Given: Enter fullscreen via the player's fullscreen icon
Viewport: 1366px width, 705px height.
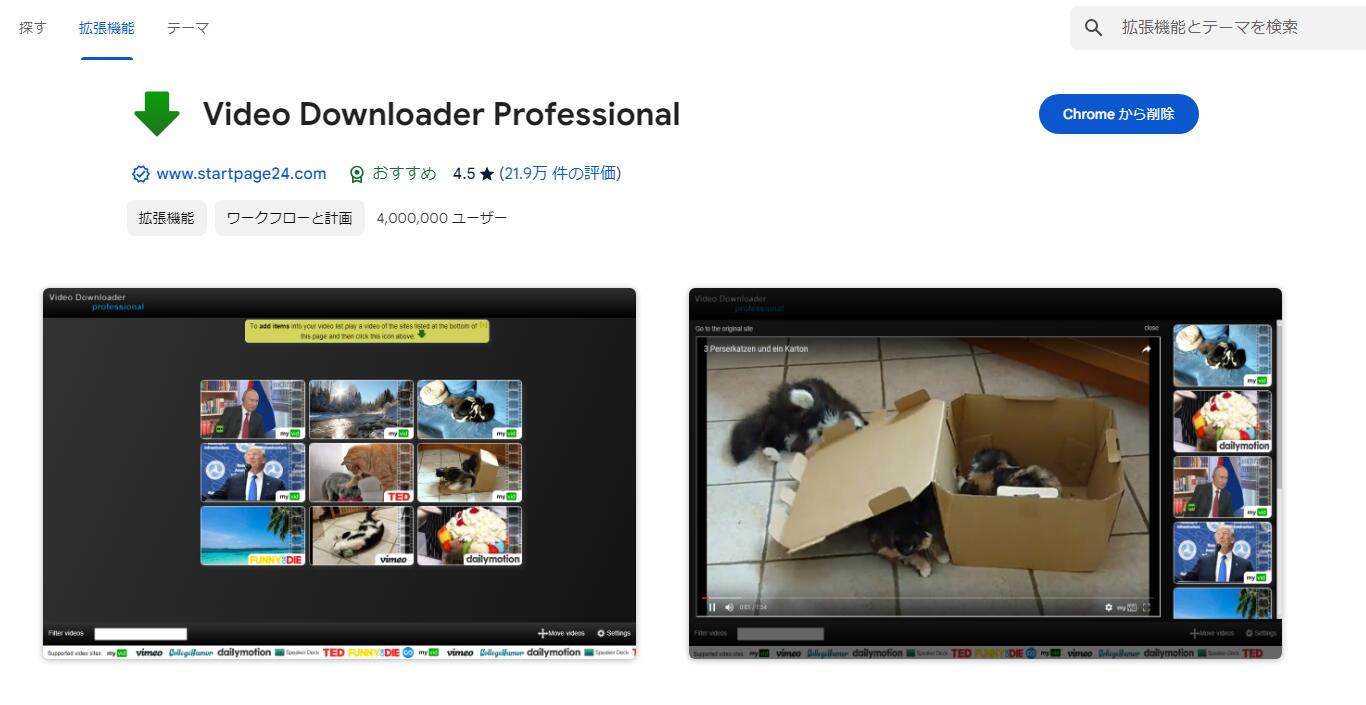Looking at the screenshot, I should pyautogui.click(x=1146, y=606).
